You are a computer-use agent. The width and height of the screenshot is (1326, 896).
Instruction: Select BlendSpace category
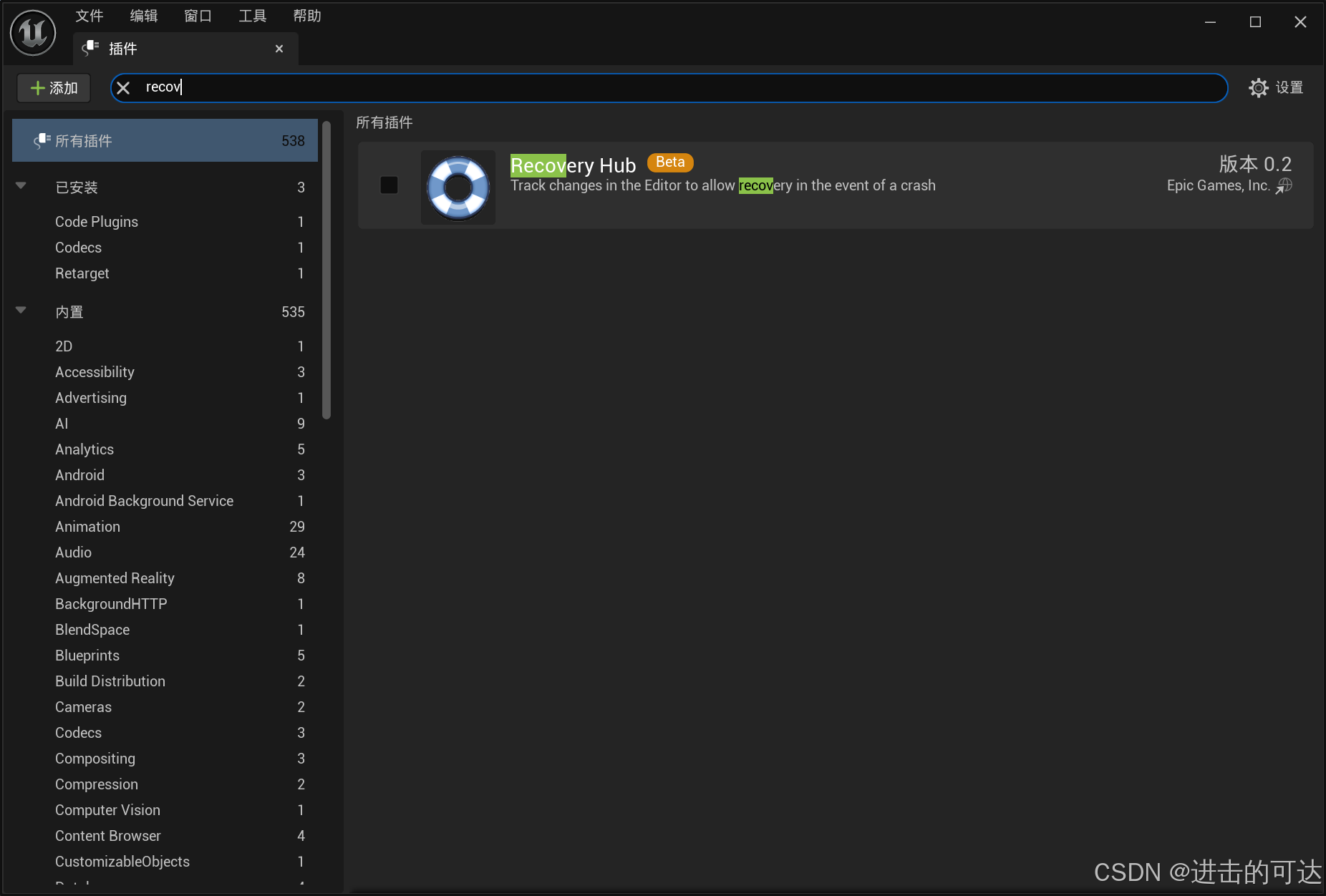pos(165,630)
